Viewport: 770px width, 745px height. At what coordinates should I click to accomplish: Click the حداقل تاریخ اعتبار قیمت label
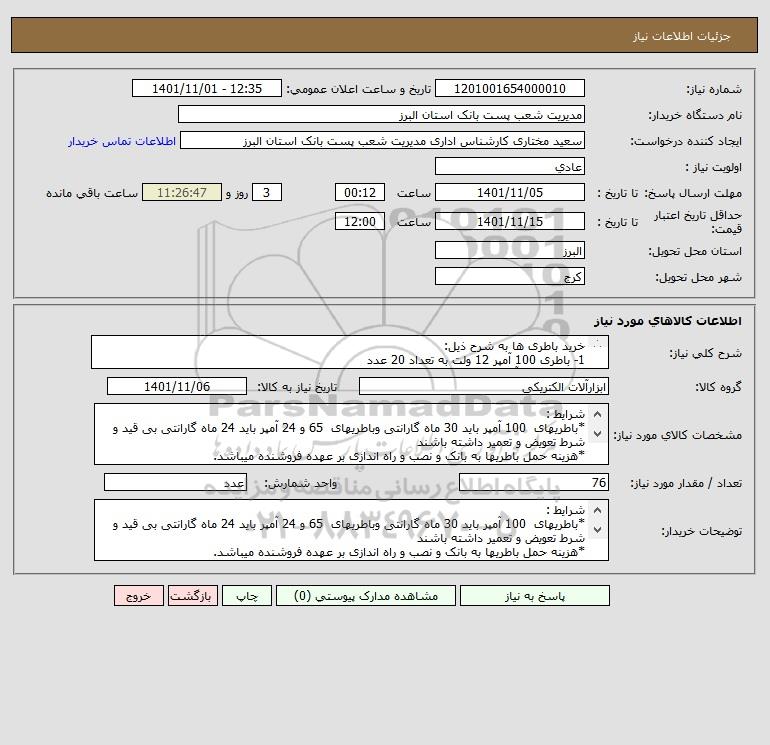coord(698,222)
